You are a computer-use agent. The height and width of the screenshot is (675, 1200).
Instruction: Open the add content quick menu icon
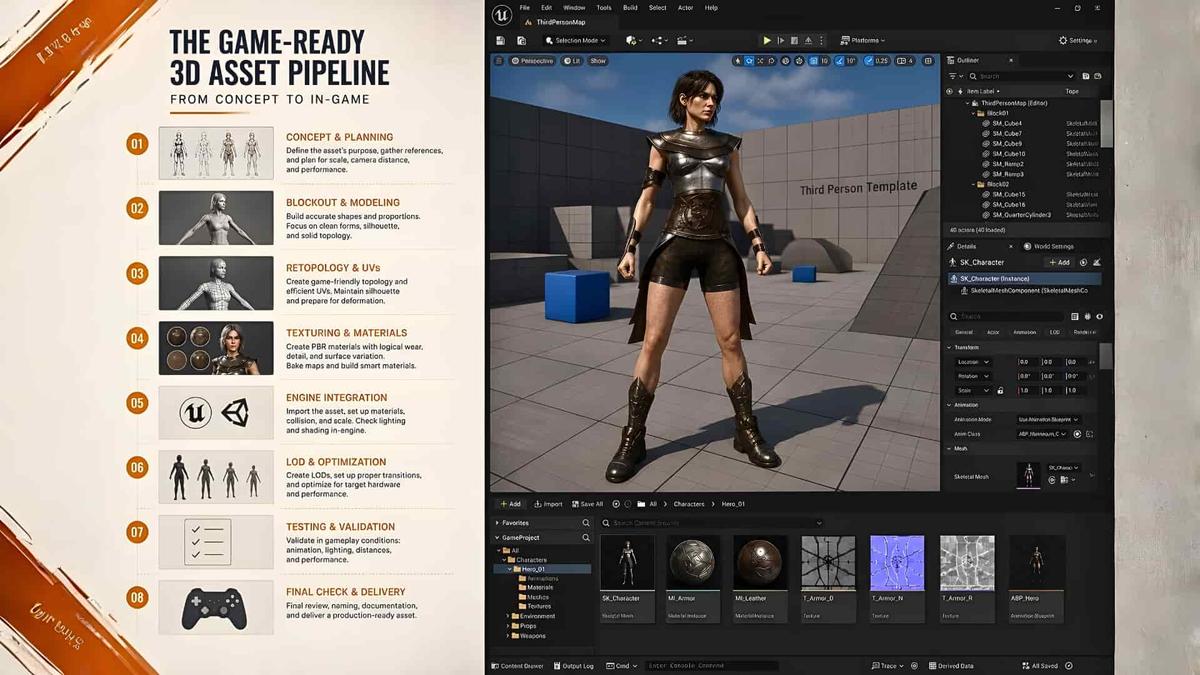pyautogui.click(x=632, y=41)
